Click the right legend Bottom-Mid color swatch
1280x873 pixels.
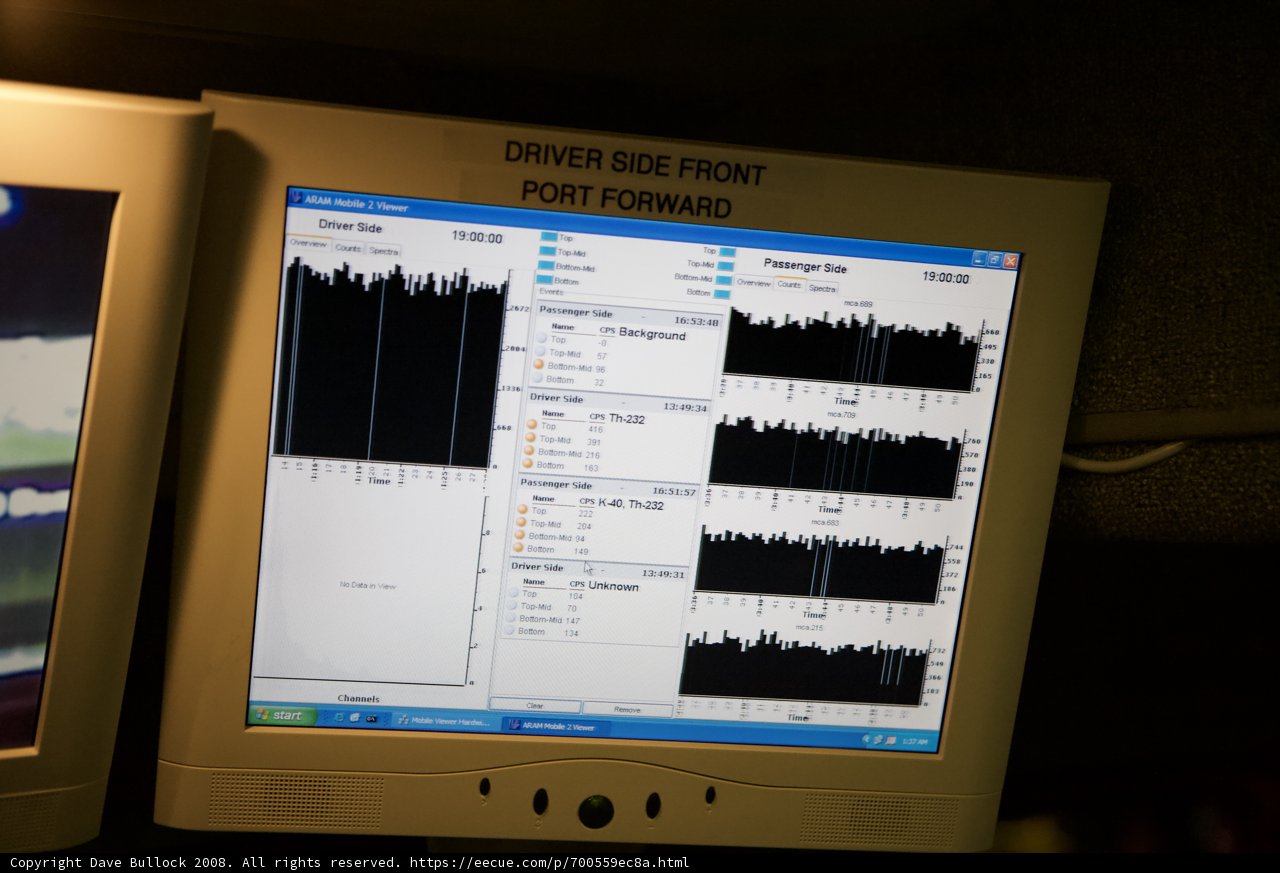(725, 280)
